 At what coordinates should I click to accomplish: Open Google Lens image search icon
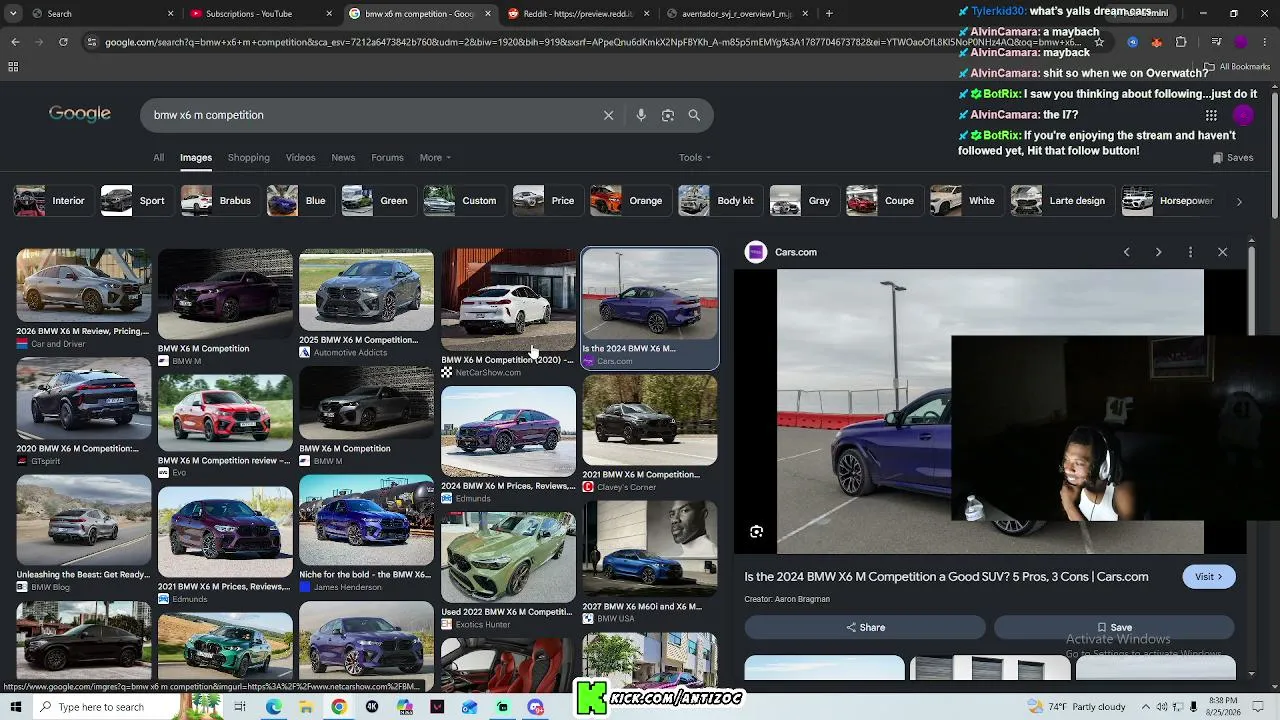click(668, 115)
